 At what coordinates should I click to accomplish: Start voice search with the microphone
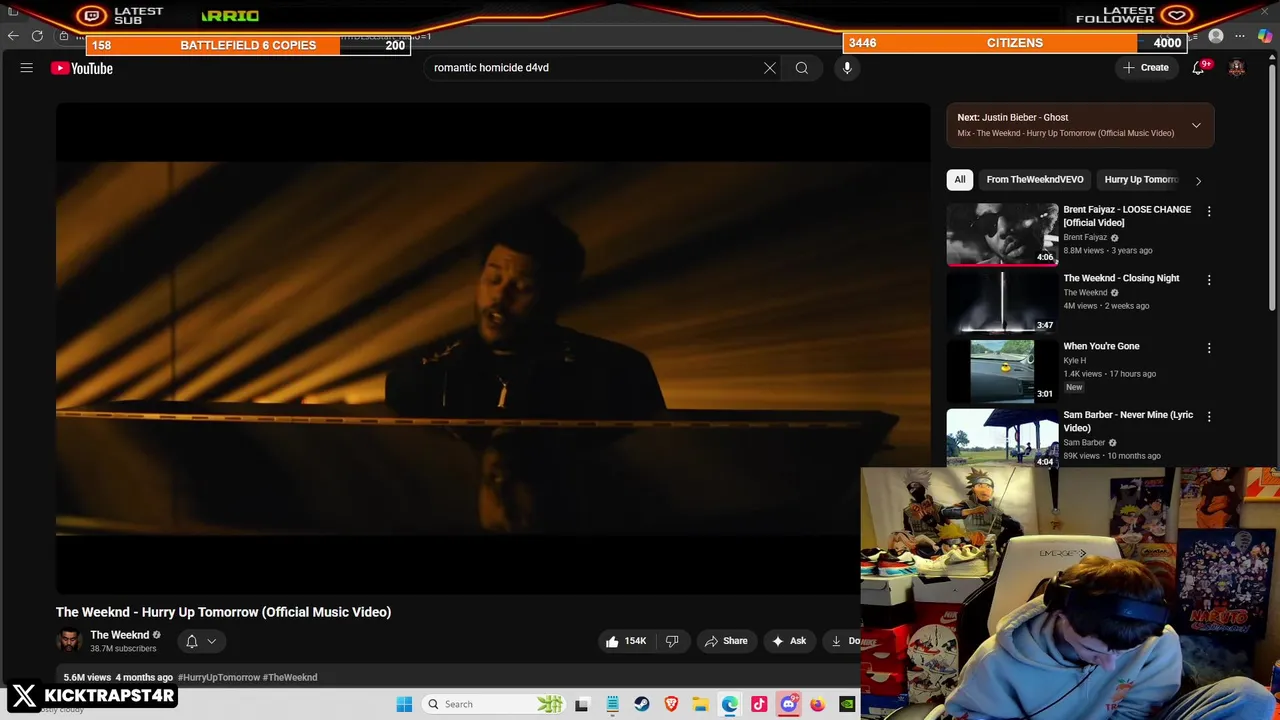(x=847, y=68)
